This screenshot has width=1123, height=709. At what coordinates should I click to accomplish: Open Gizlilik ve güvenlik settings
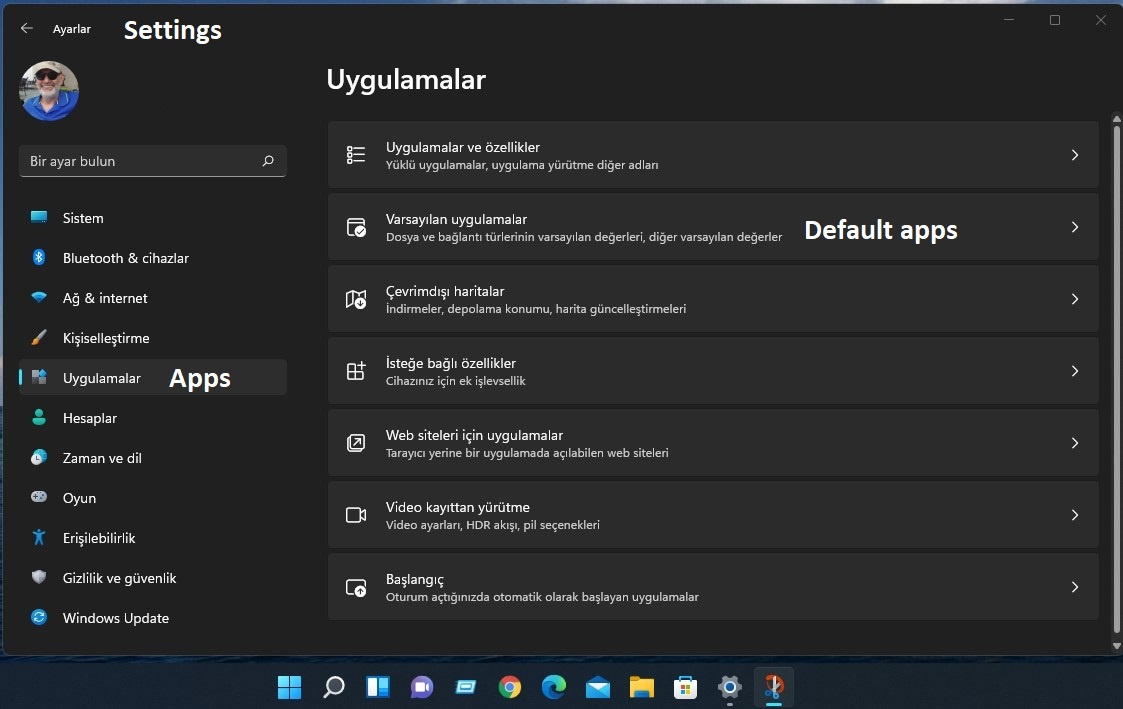pos(153,579)
